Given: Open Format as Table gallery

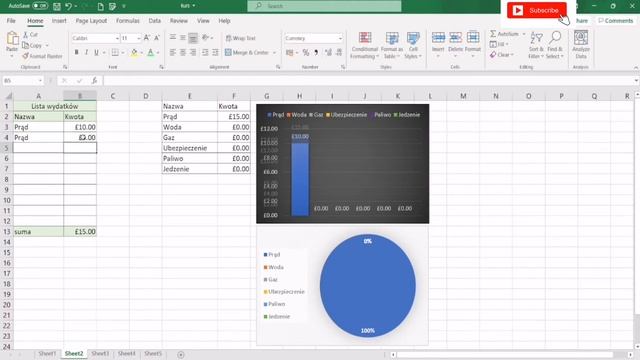Looking at the screenshot, I should pos(392,45).
